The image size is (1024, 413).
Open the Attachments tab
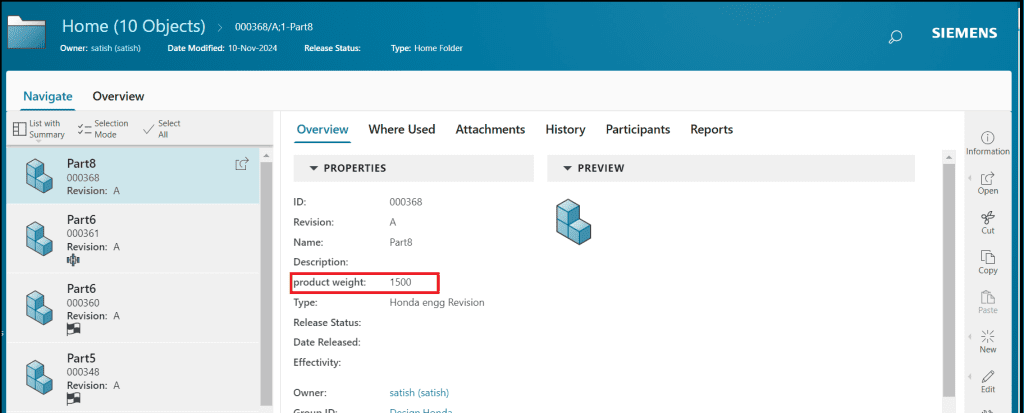pos(490,129)
